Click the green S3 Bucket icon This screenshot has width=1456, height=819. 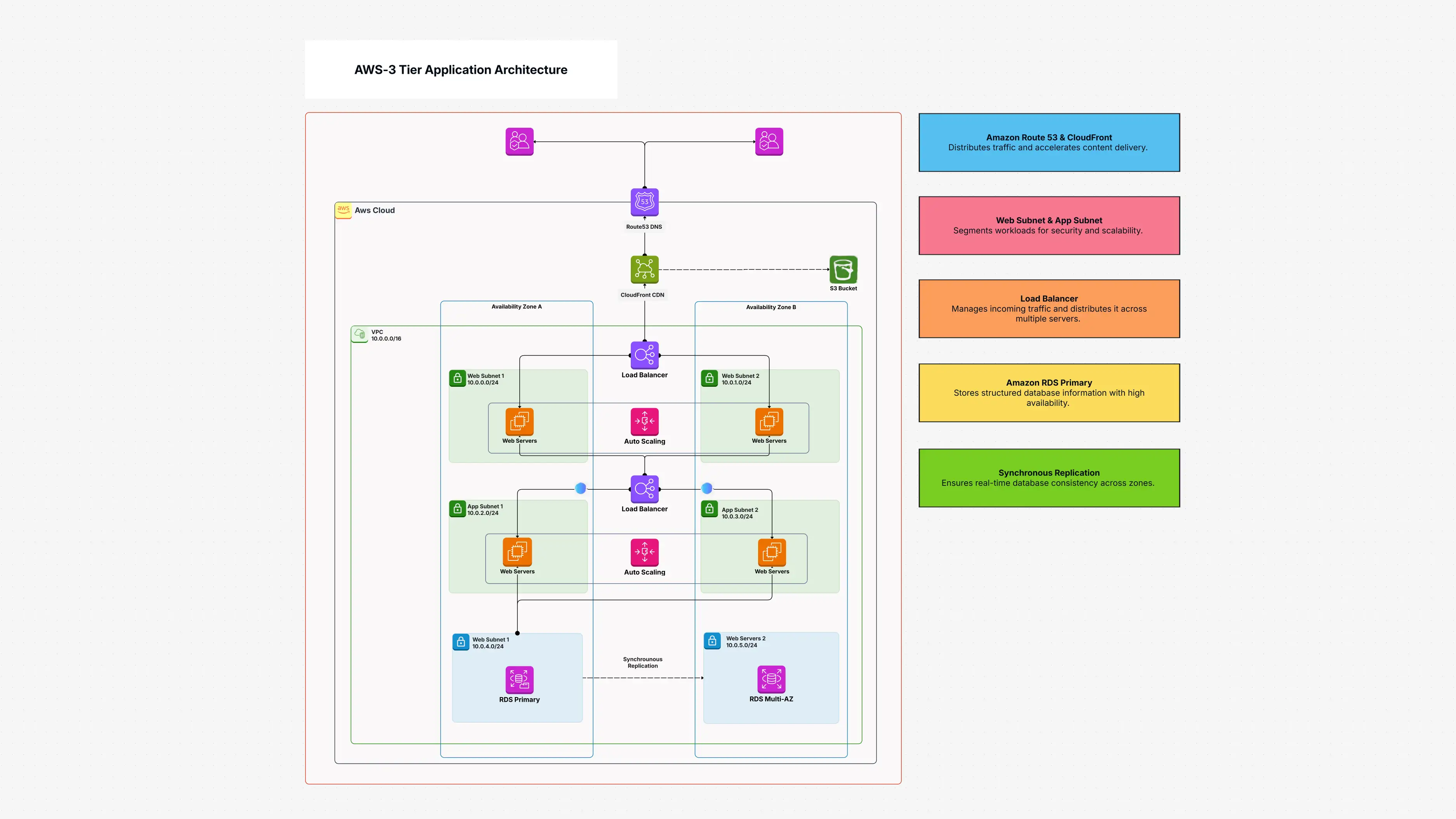click(843, 269)
